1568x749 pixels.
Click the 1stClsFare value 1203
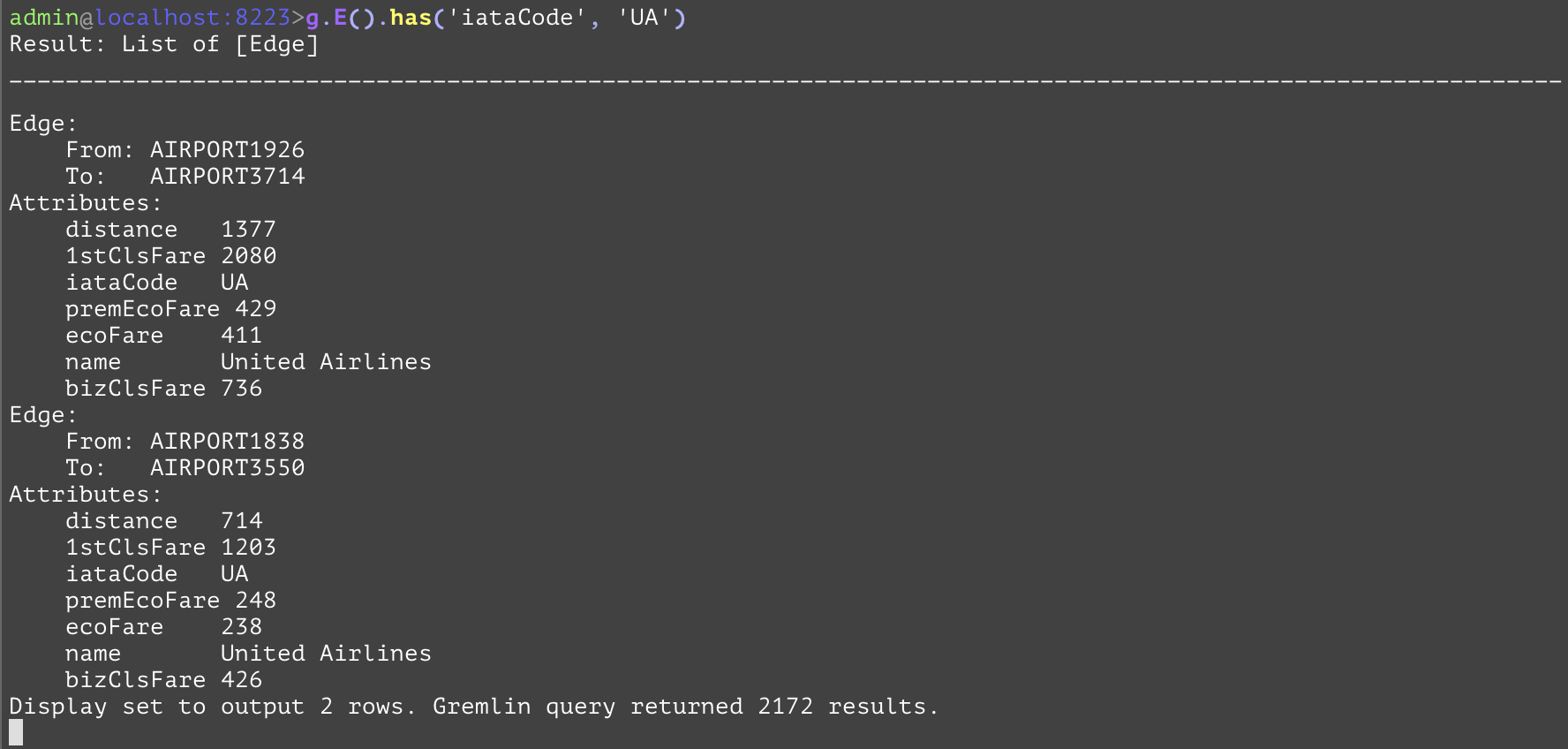[x=248, y=548]
